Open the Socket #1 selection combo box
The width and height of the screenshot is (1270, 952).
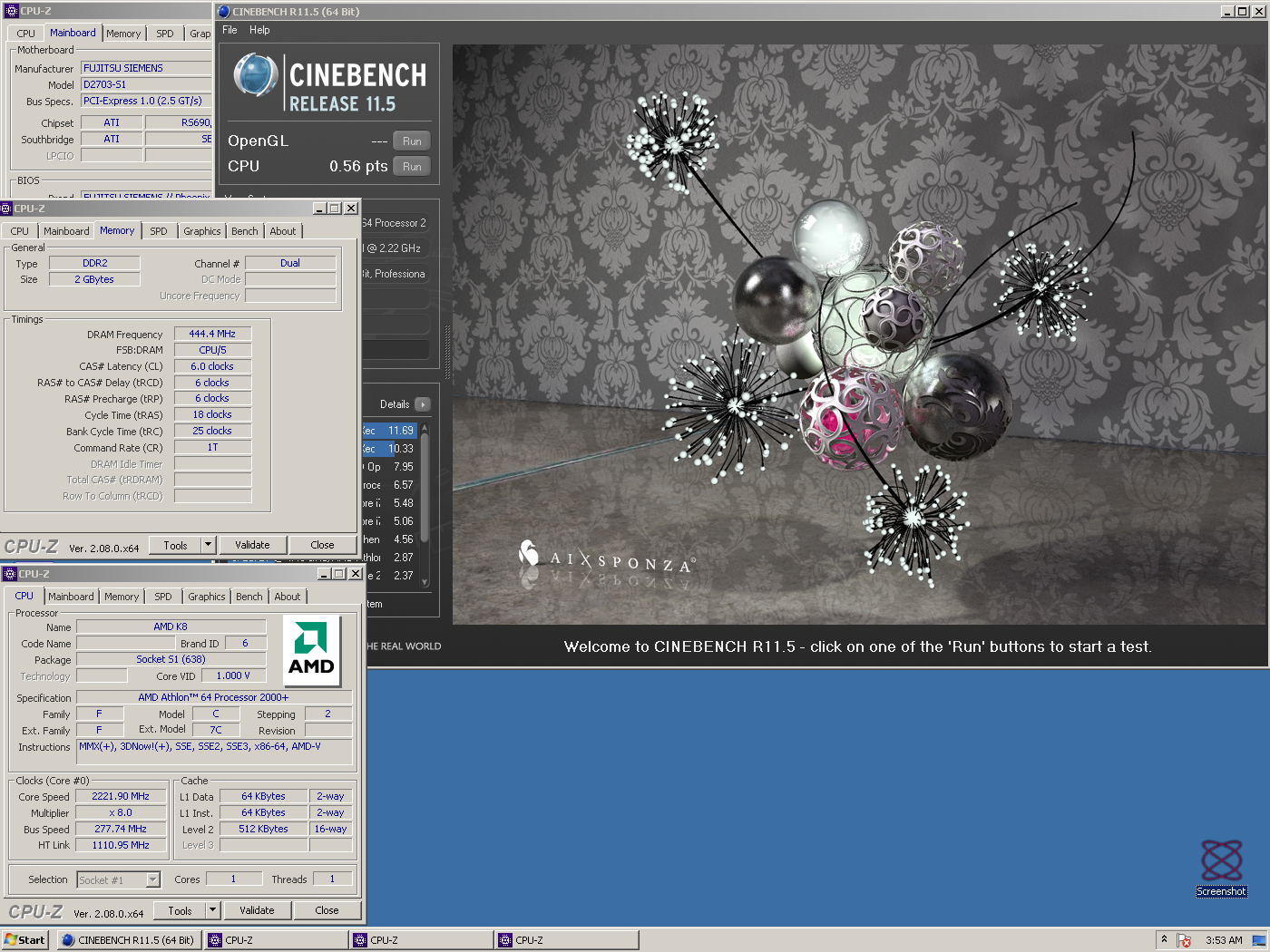[x=119, y=879]
